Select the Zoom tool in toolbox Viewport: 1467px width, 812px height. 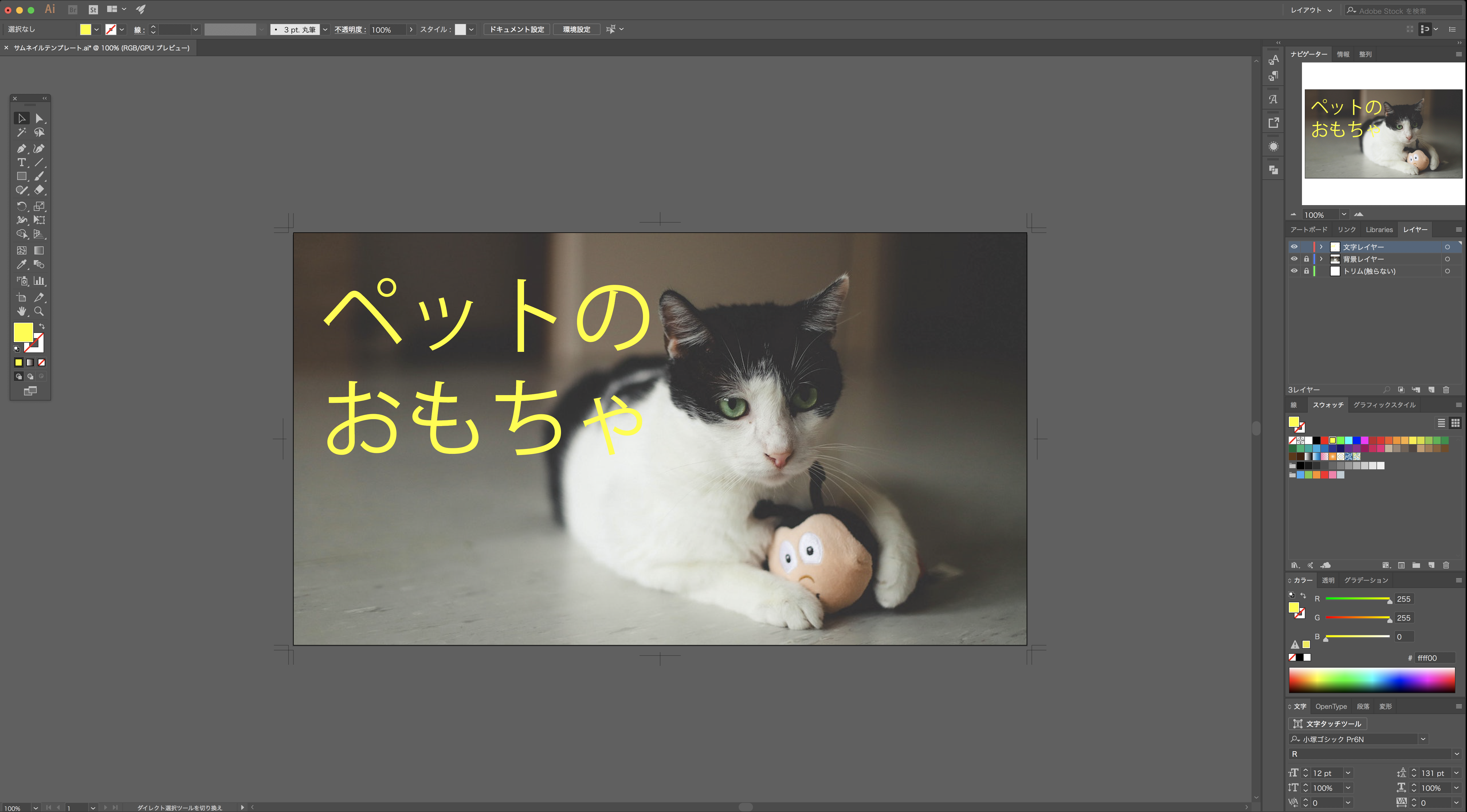coord(39,311)
